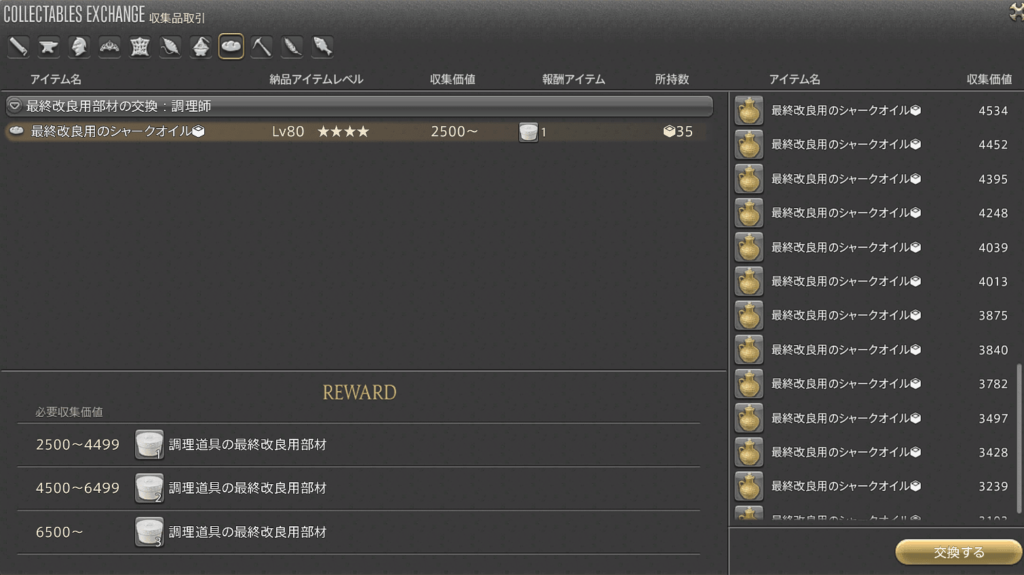
Task: Select the Leatherworker hide job icon
Action: tap(140, 46)
